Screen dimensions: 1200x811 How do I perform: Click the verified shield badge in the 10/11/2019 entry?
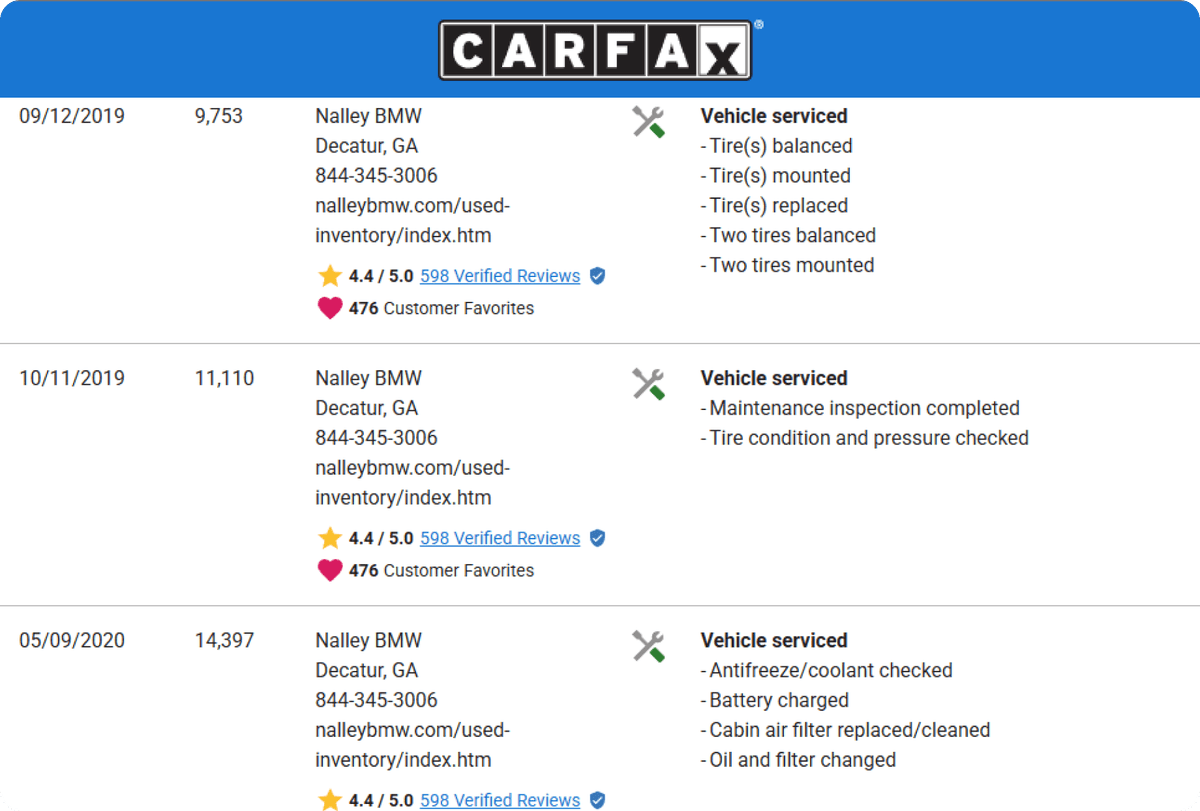[x=597, y=538]
